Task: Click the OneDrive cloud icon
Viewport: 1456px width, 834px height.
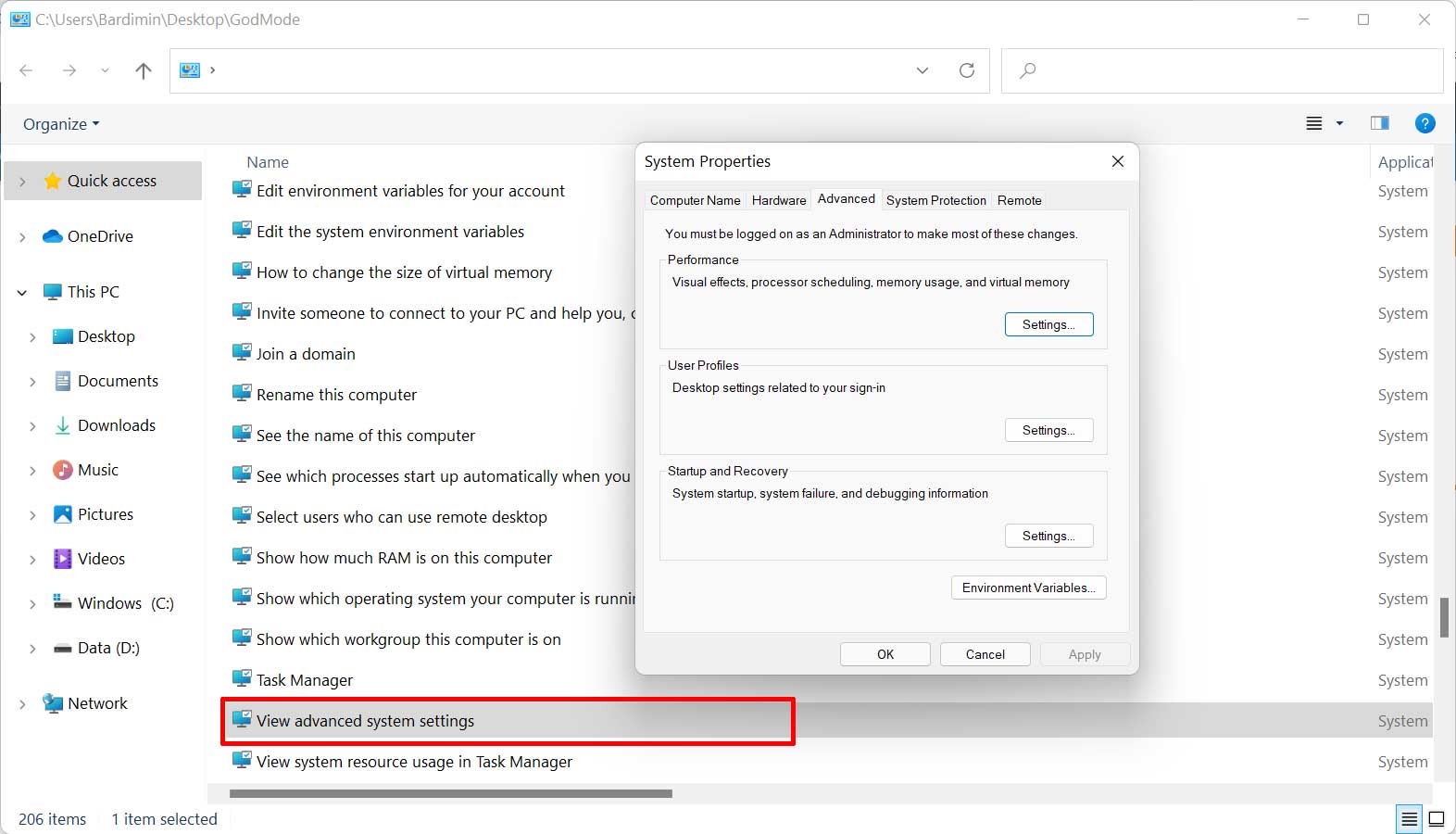Action: point(53,236)
